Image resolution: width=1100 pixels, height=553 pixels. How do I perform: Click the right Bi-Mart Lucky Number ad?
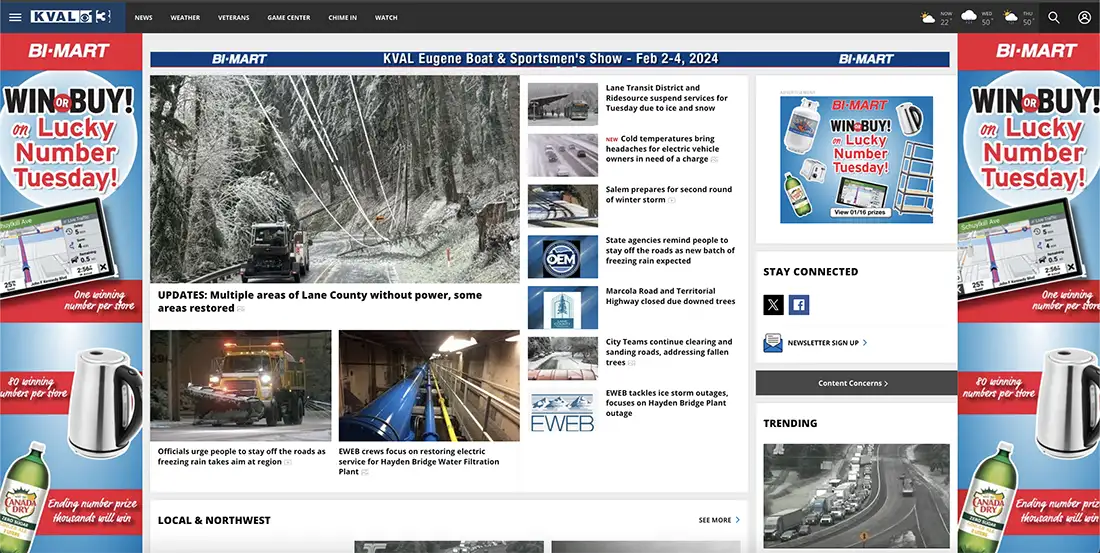point(1028,293)
